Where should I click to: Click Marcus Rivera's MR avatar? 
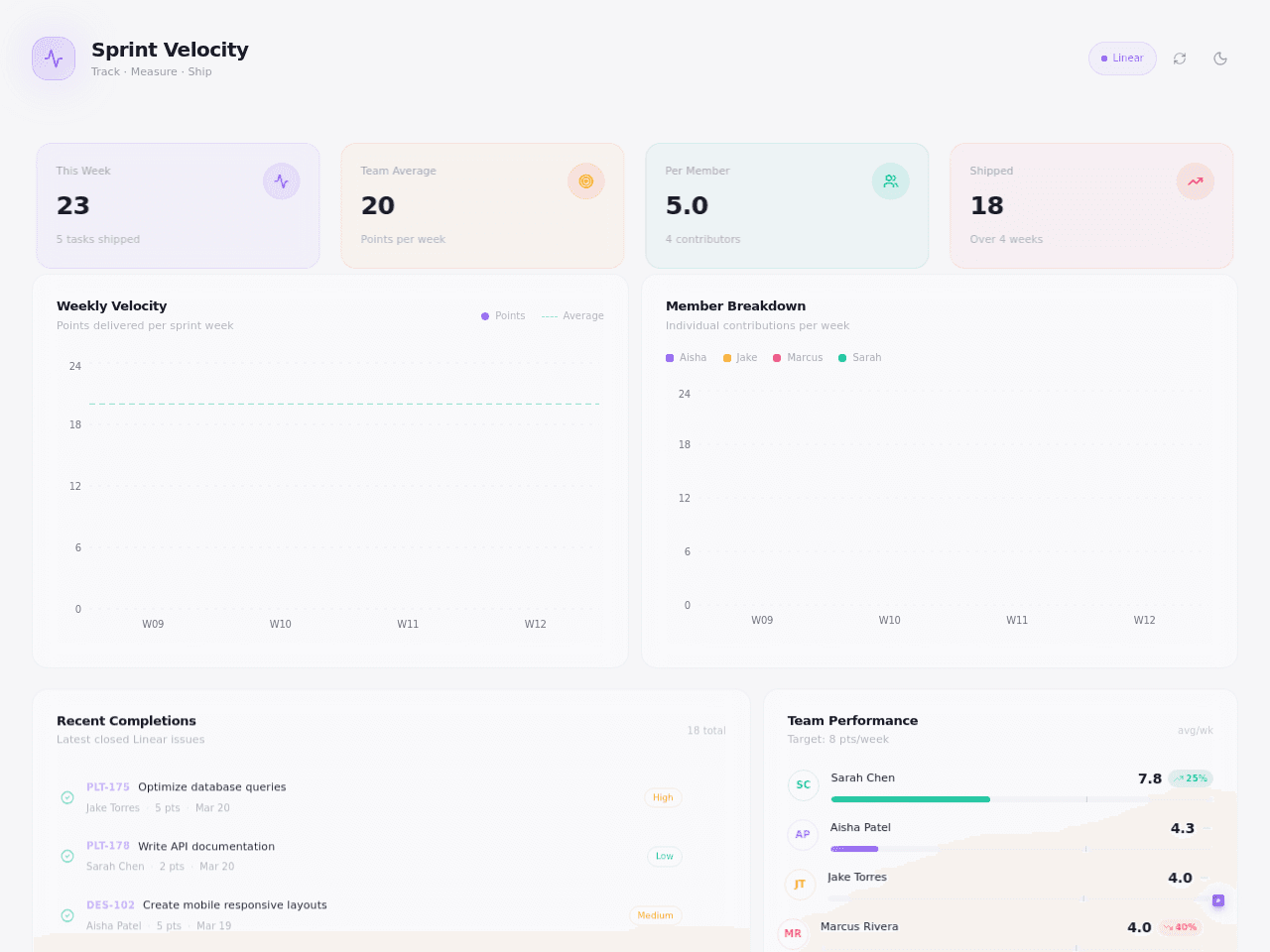tap(793, 934)
